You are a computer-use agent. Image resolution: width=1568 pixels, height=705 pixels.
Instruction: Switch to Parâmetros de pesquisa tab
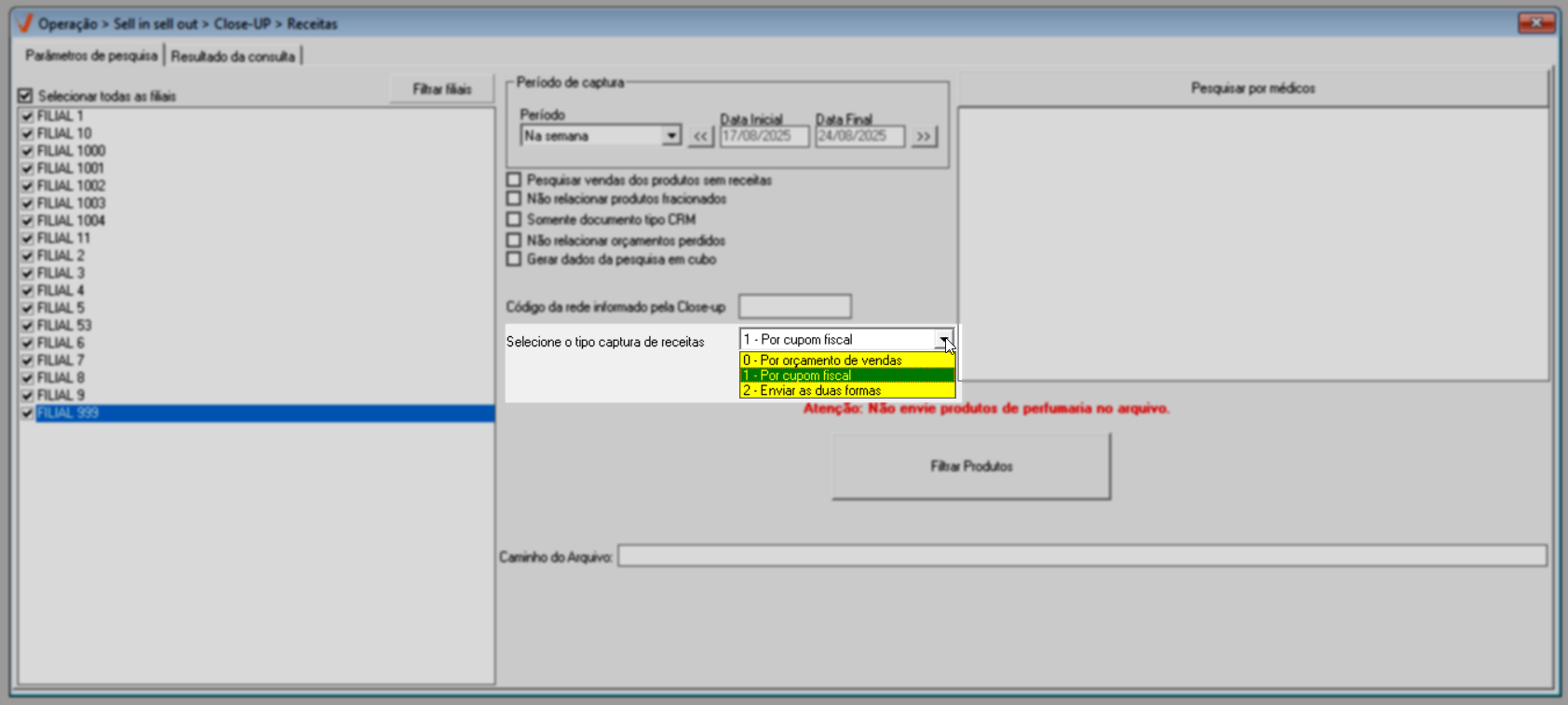(x=91, y=56)
